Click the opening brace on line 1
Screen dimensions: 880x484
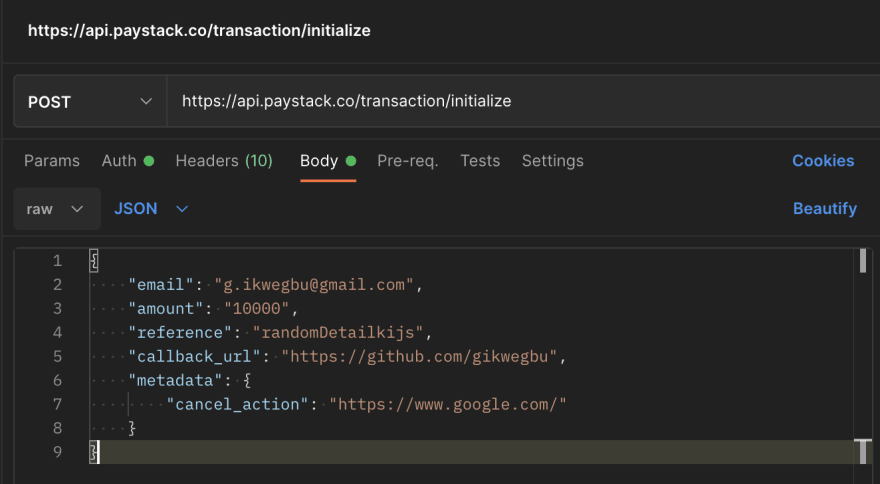pyautogui.click(x=94, y=261)
